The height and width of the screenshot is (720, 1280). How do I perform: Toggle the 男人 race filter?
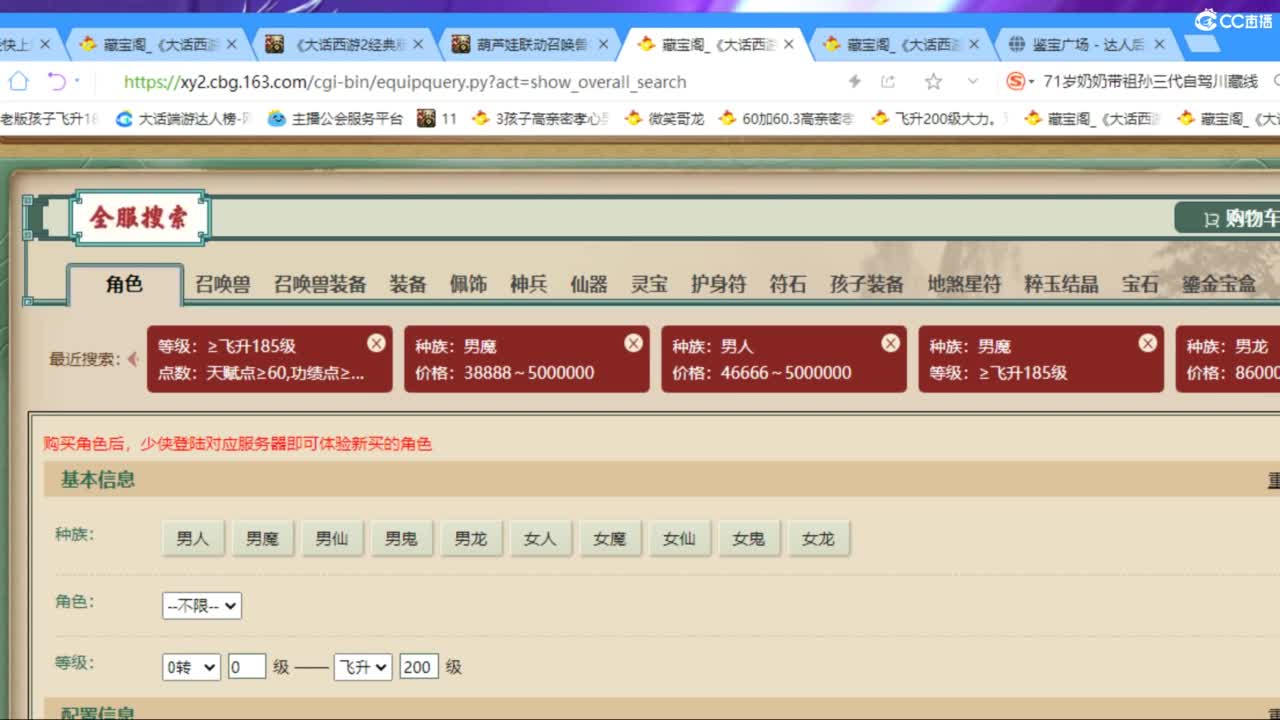point(193,538)
